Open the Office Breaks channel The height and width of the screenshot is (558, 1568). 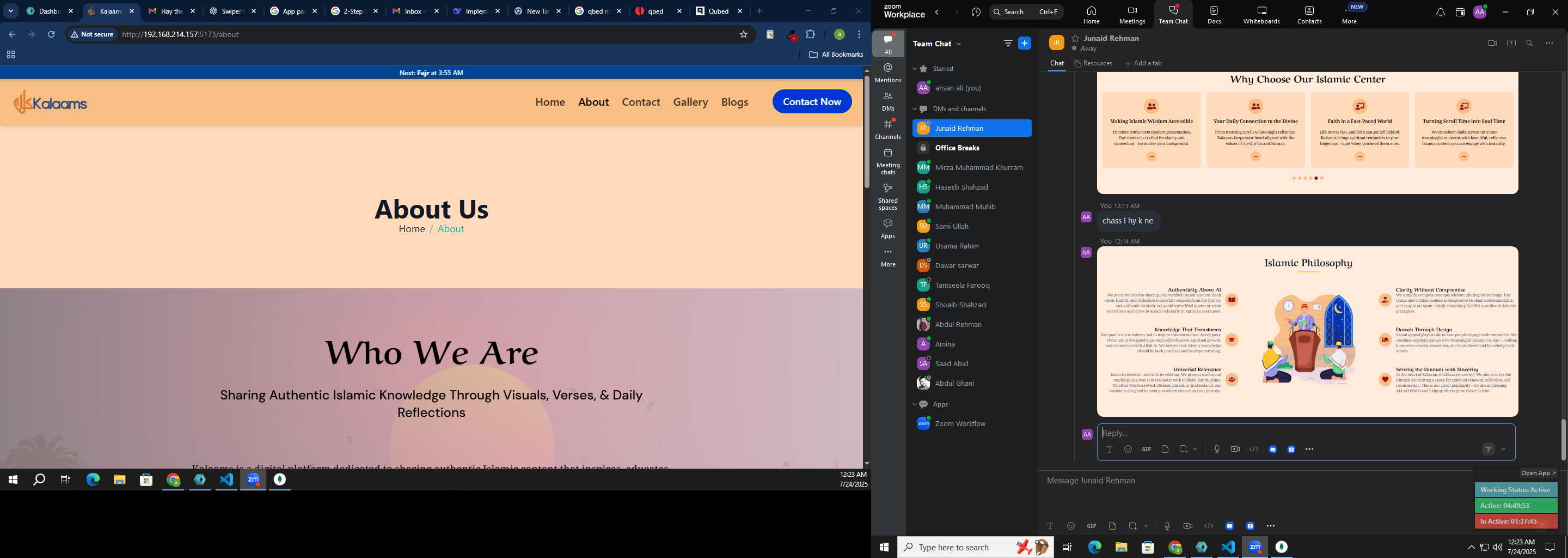click(971, 148)
